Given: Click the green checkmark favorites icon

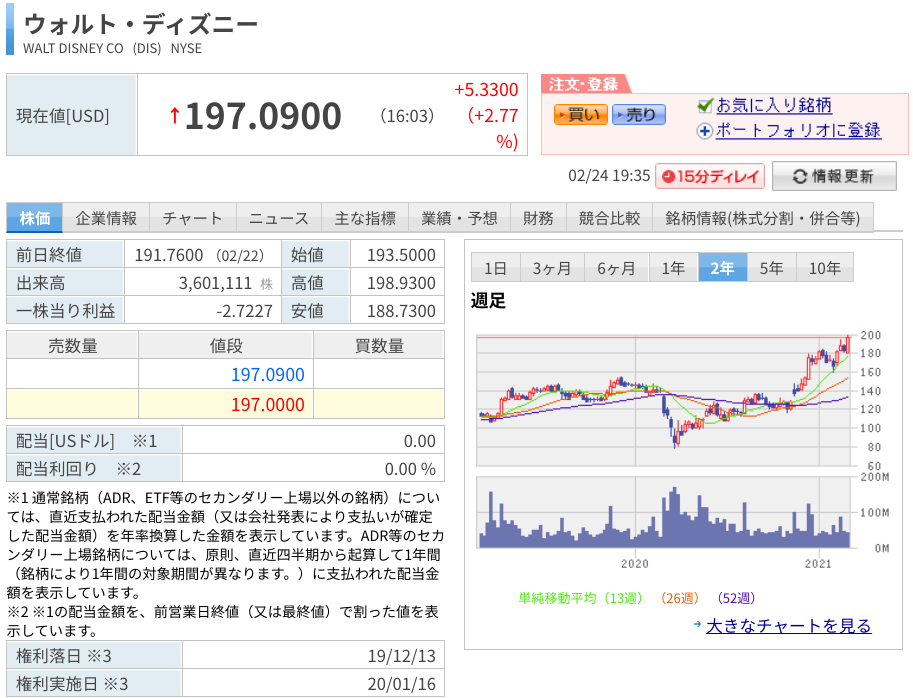Looking at the screenshot, I should (705, 105).
